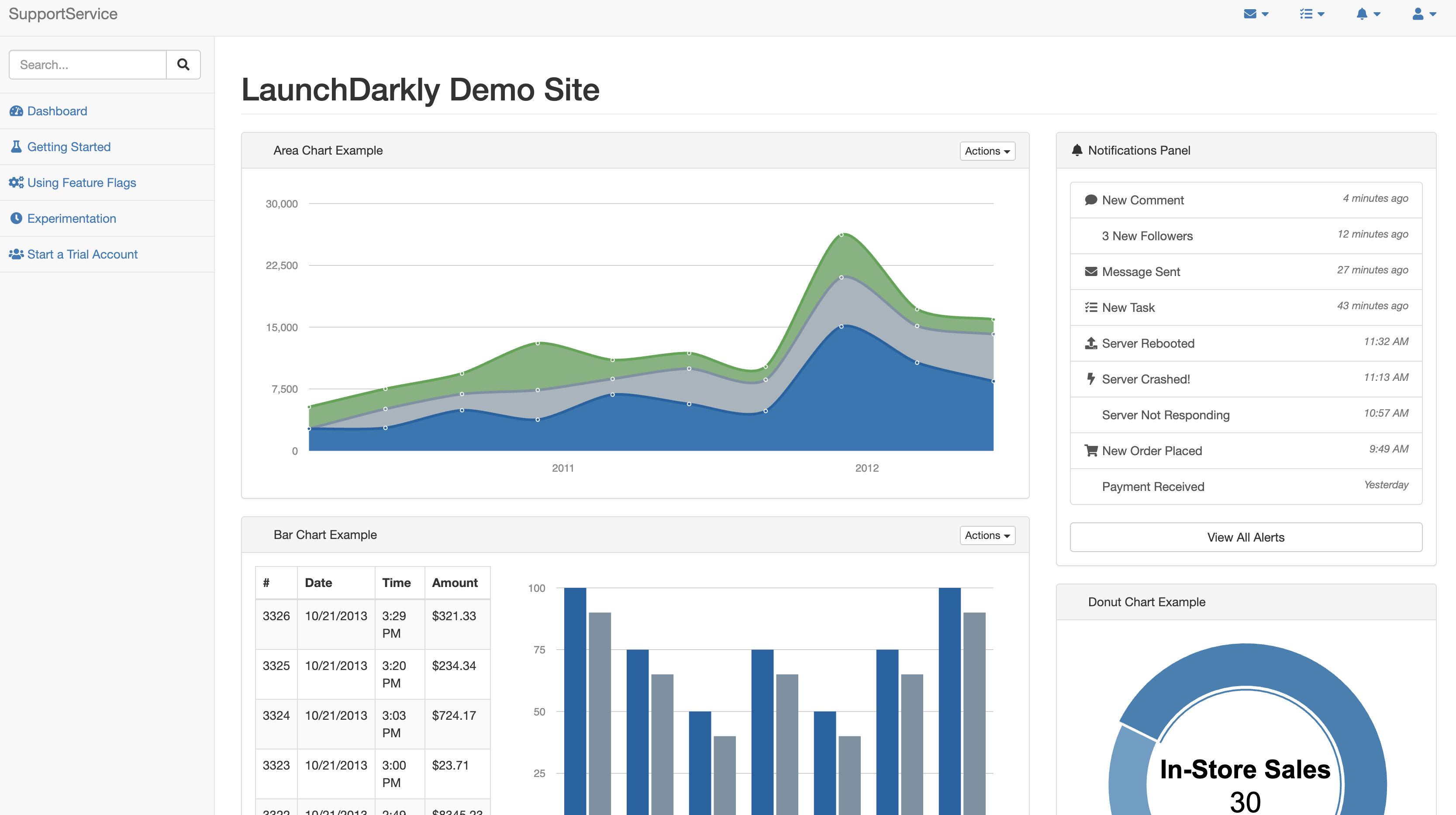Navigate to Experimentation
Screen dimensions: 1456x815
coord(107,218)
